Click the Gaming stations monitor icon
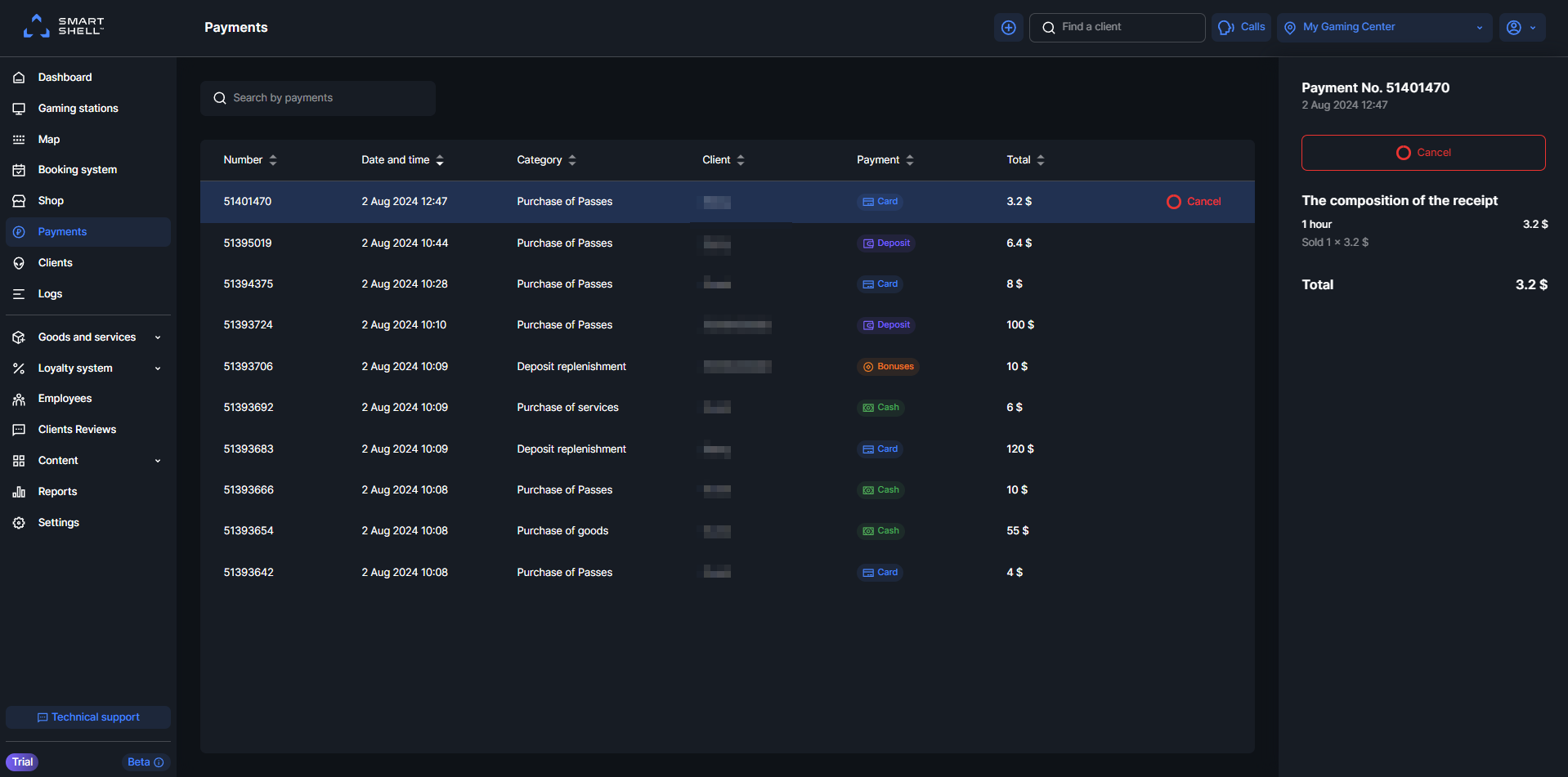 tap(19, 109)
